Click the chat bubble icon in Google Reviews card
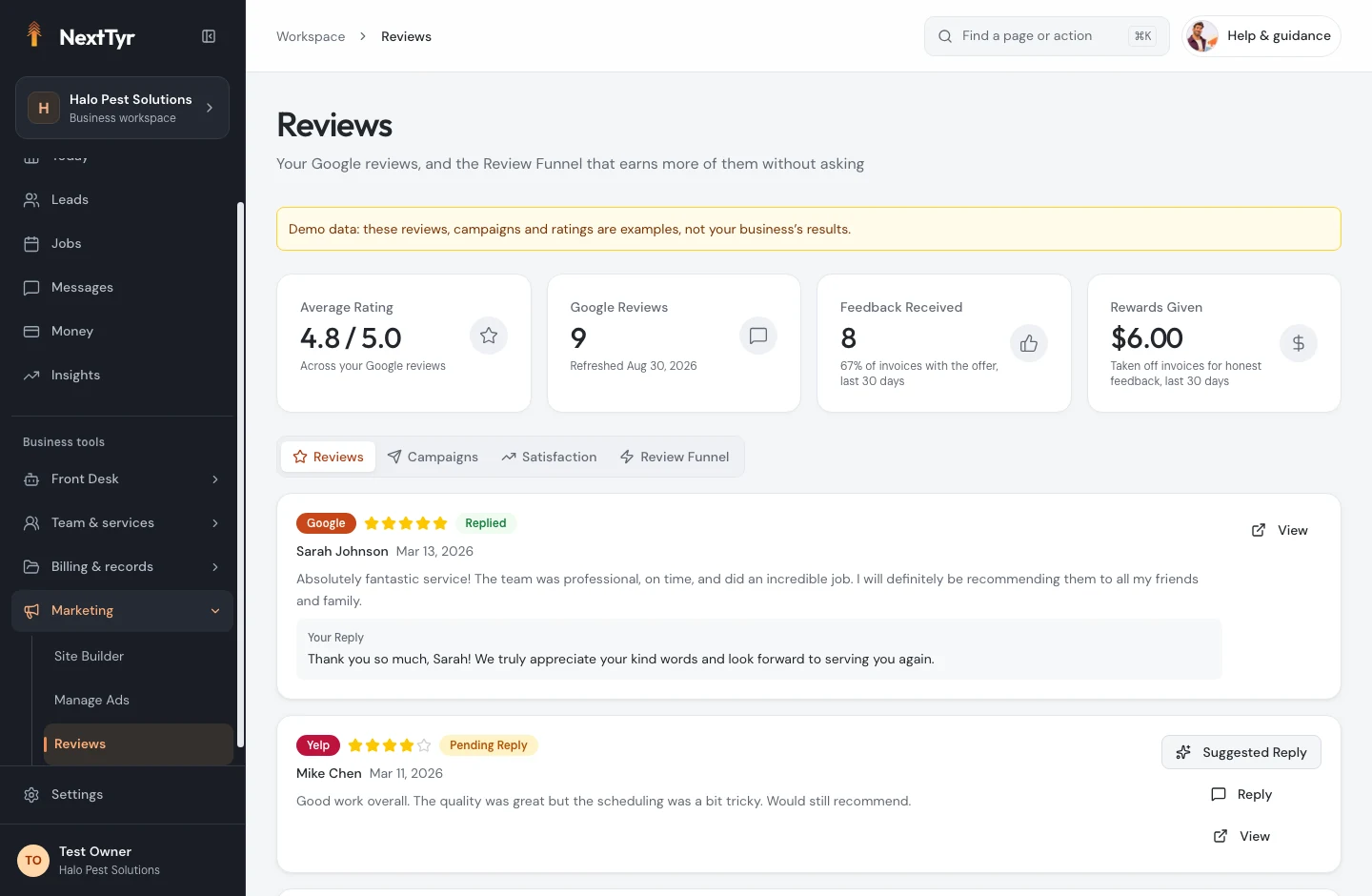This screenshot has width=1372, height=896. 758,336
